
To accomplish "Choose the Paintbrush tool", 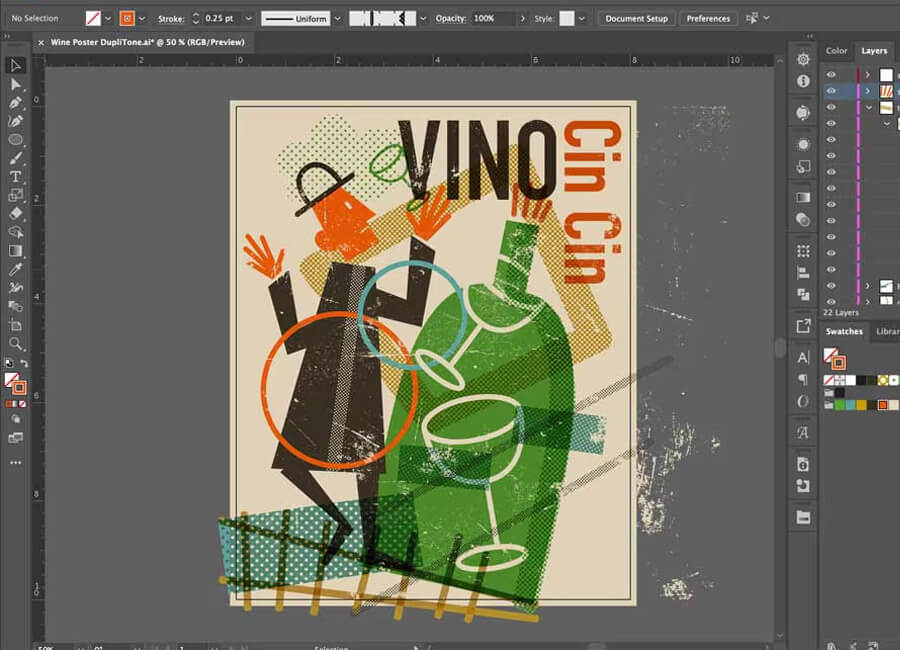I will pos(16,158).
